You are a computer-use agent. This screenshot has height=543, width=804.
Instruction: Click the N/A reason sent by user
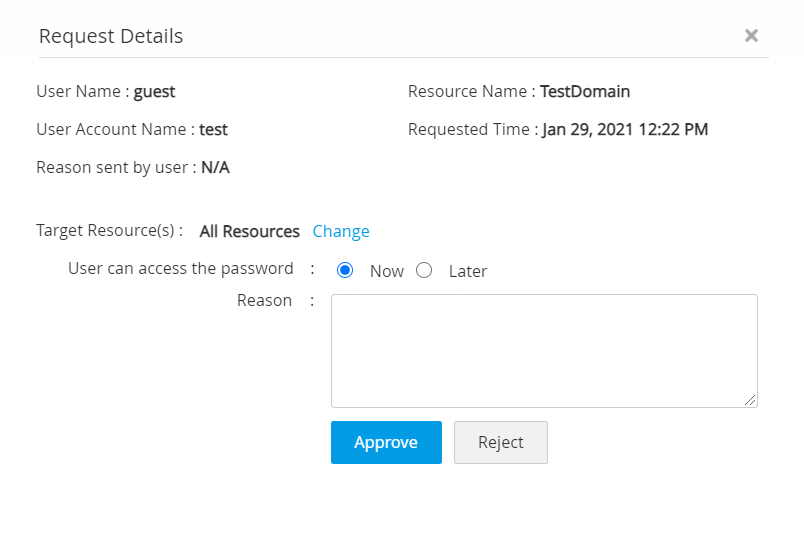pyautogui.click(x=215, y=167)
